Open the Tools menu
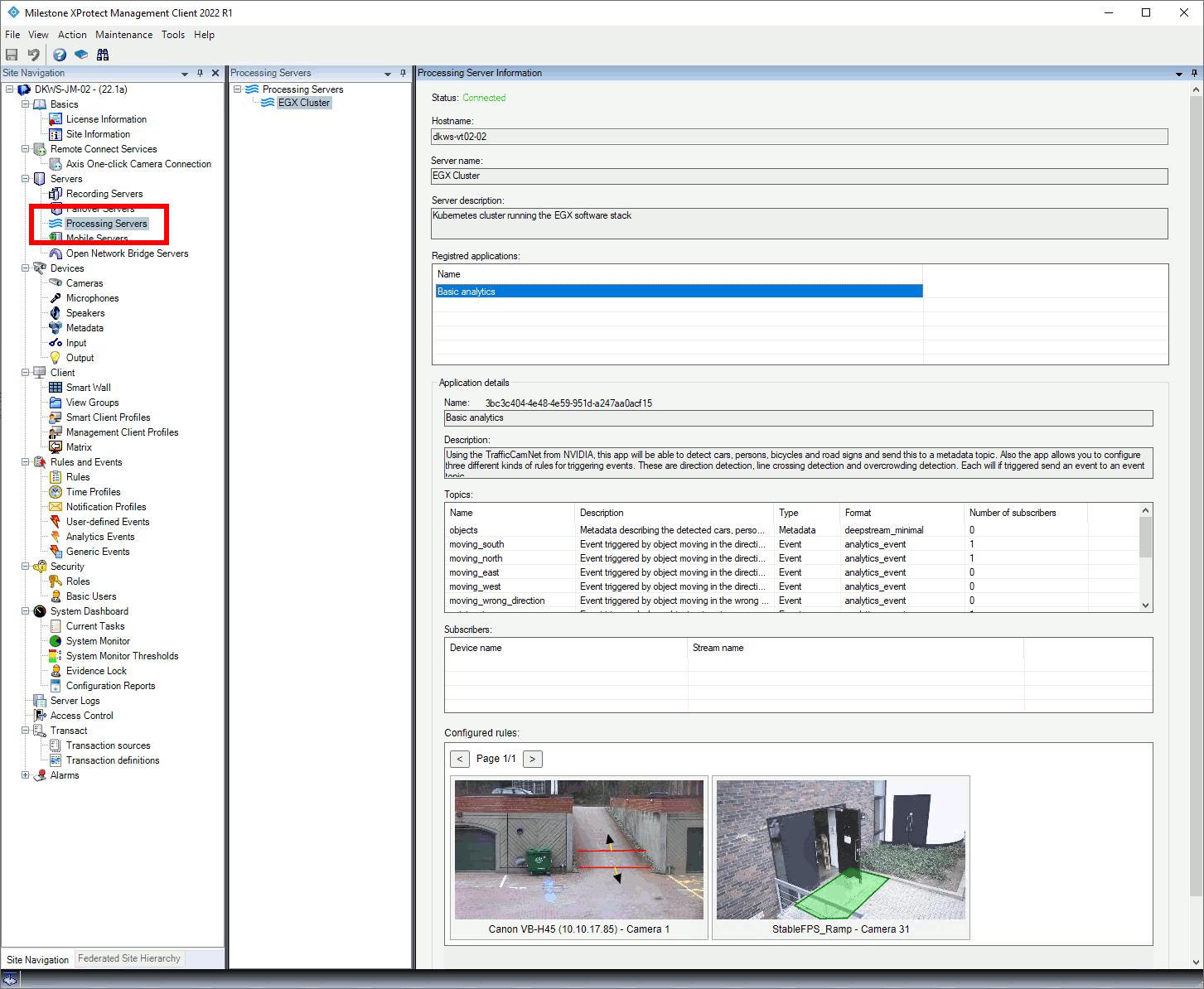This screenshot has height=989, width=1204. (x=173, y=35)
